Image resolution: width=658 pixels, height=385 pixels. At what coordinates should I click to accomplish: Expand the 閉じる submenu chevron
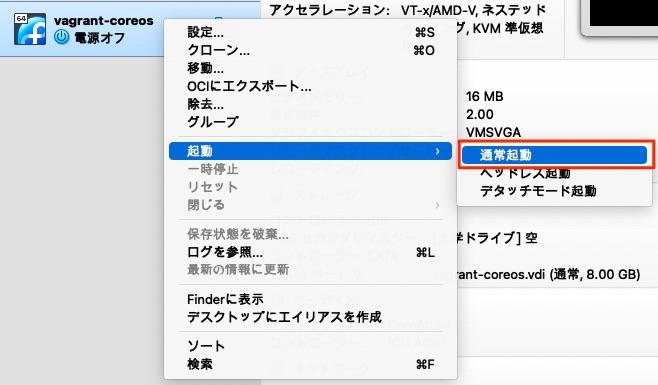(x=437, y=205)
